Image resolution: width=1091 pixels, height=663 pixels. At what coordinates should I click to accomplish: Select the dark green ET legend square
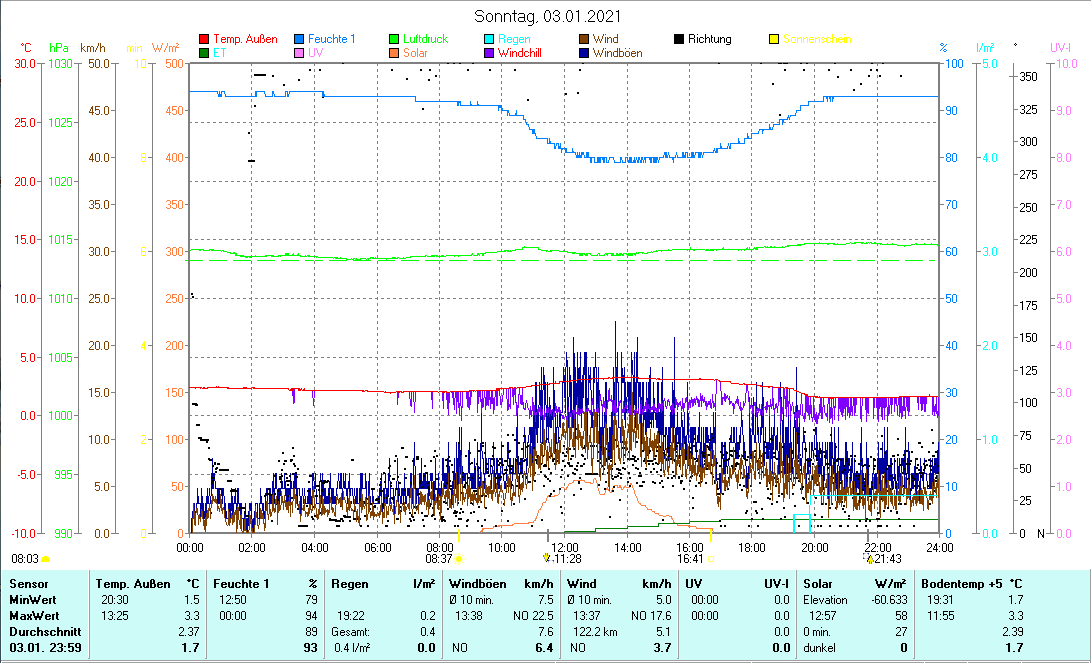pyautogui.click(x=205, y=53)
